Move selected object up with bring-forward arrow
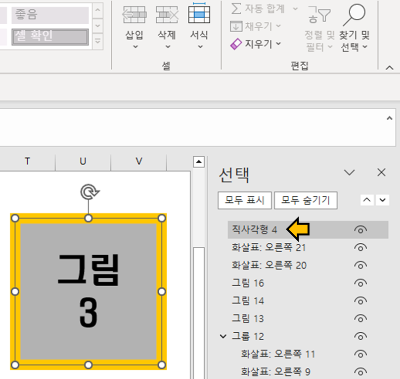Viewport: 400px width, 379px height. point(367,200)
